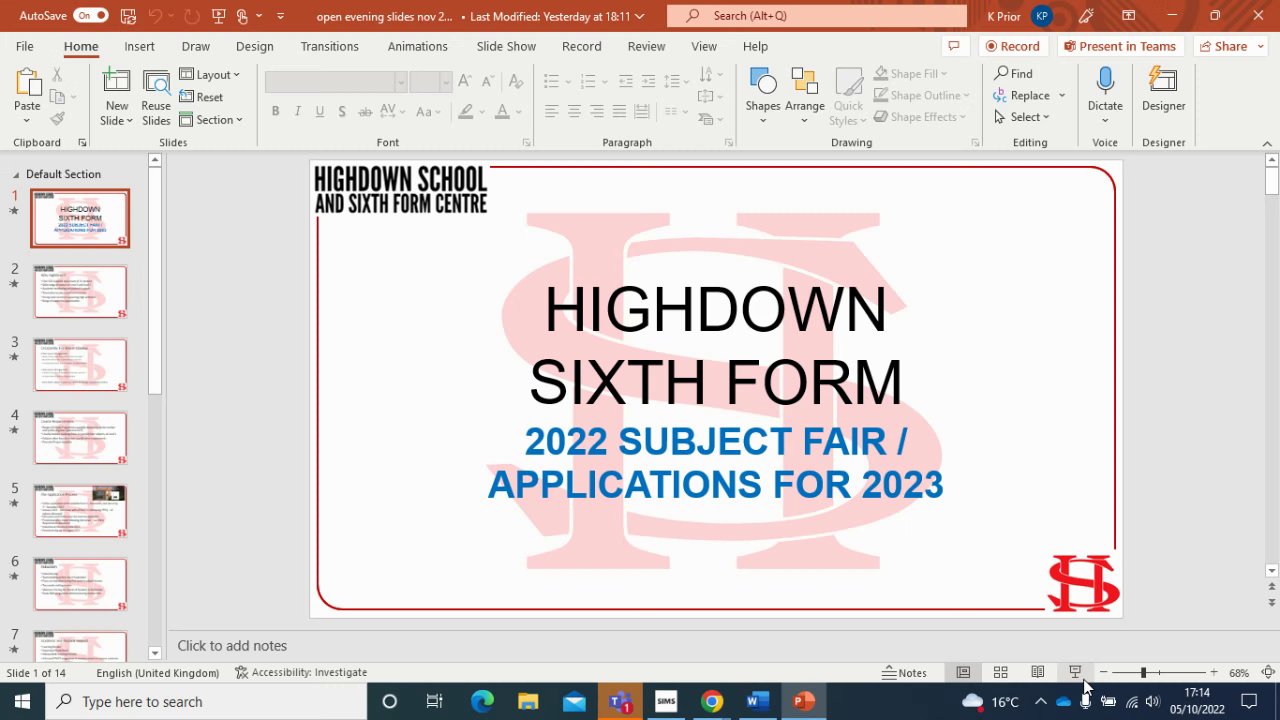Click the Record button
This screenshot has height=720, width=1280.
pyautogui.click(x=1012, y=46)
